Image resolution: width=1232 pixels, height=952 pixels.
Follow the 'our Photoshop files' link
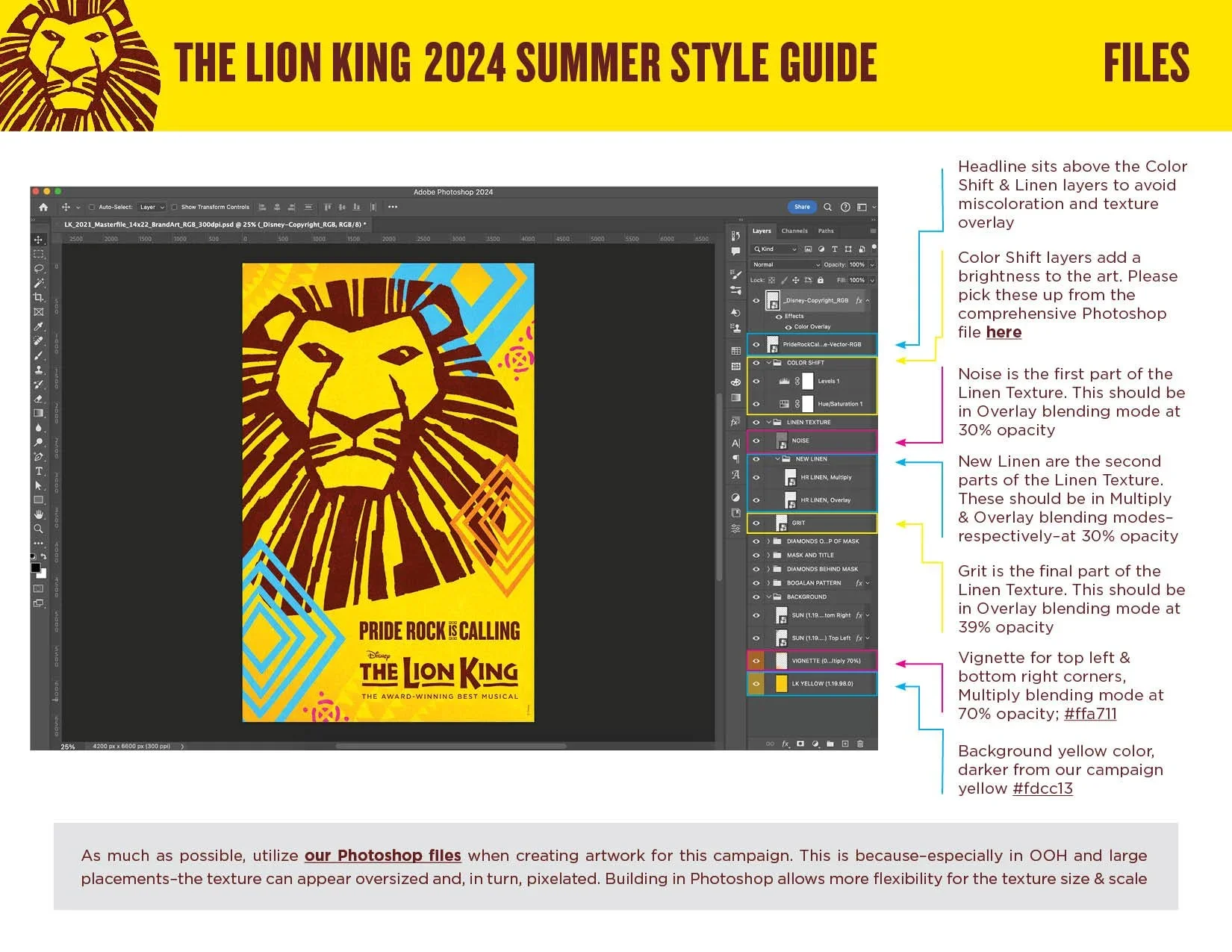pos(382,856)
